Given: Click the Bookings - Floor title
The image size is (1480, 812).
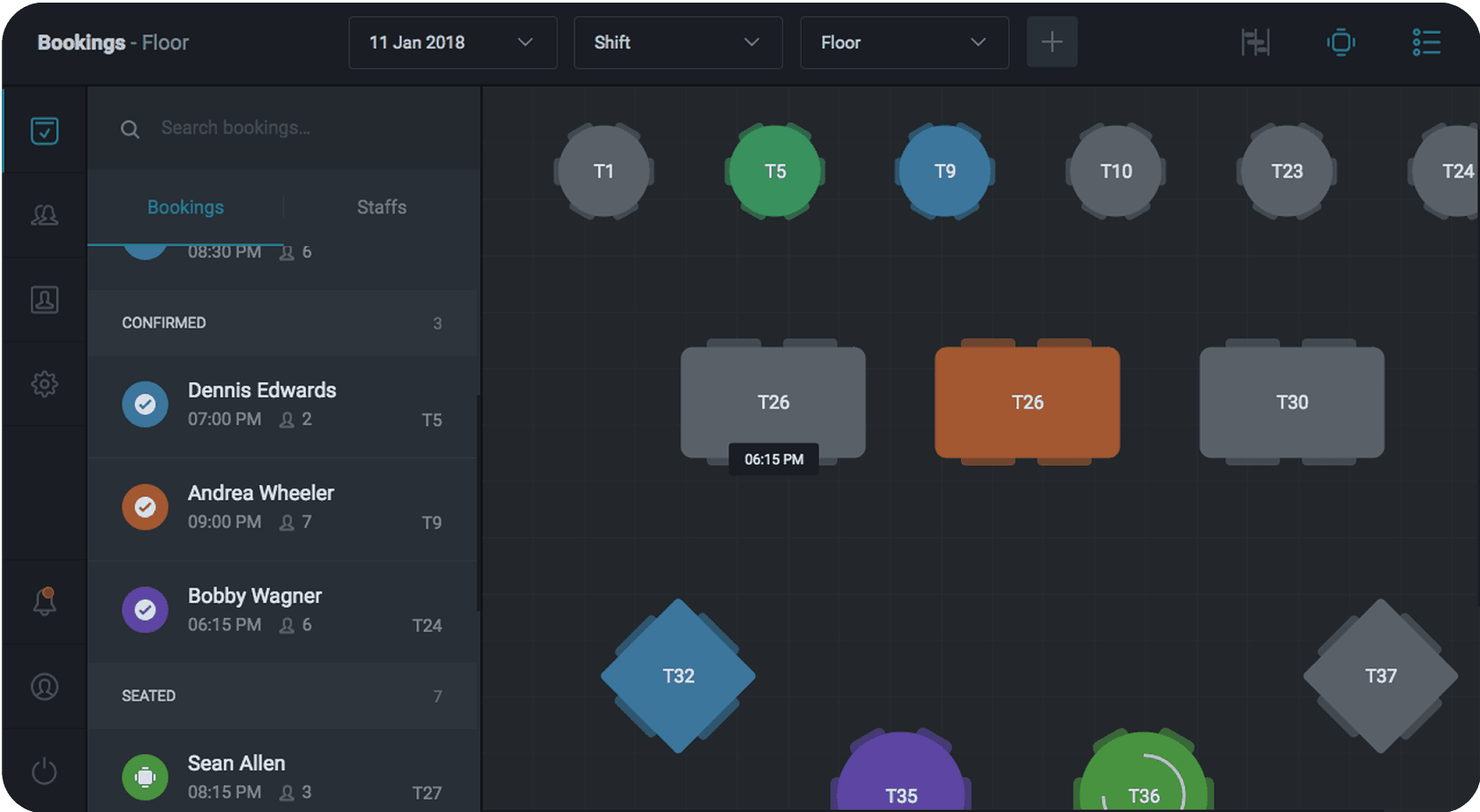Looking at the screenshot, I should pyautogui.click(x=113, y=43).
